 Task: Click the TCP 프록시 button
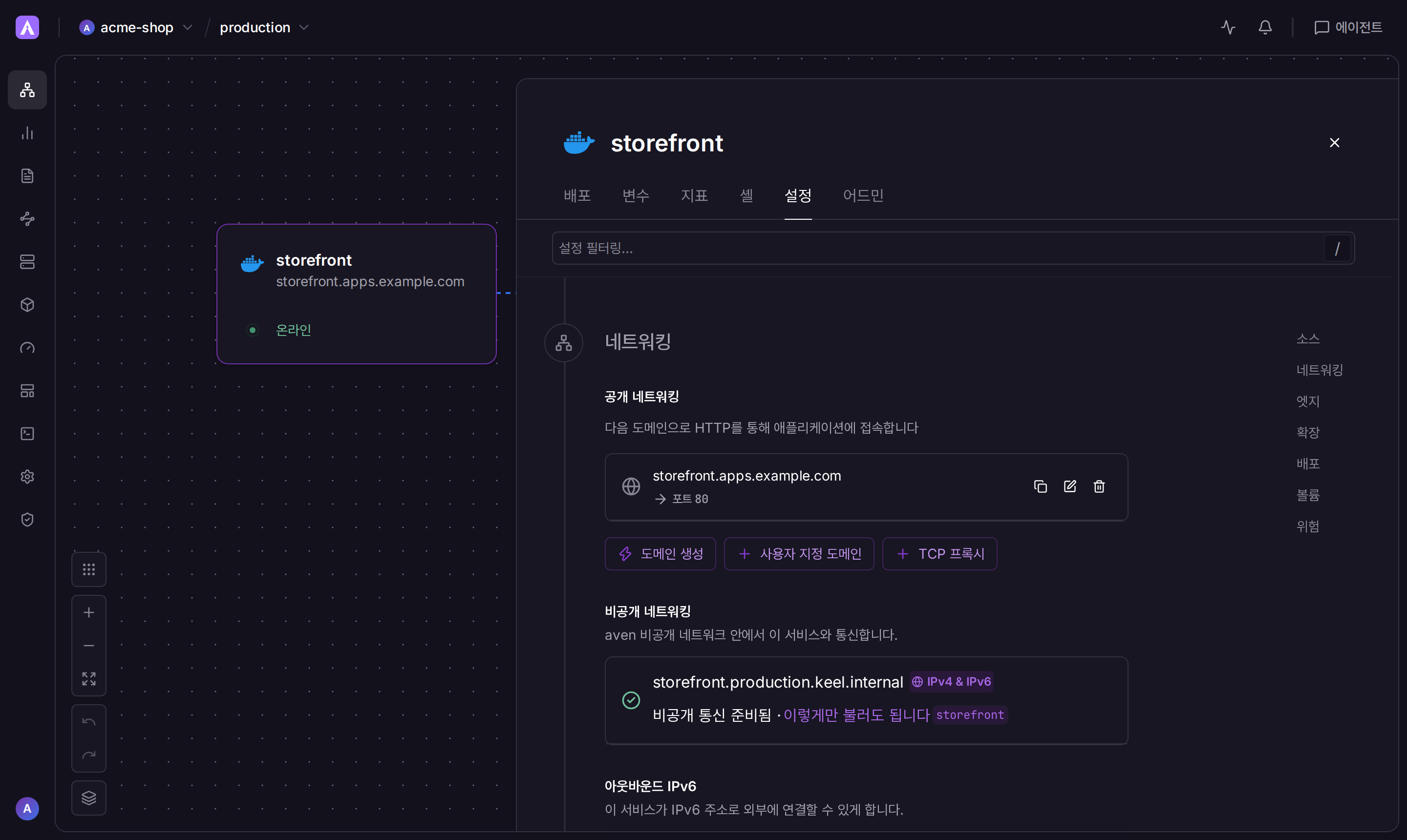point(939,554)
